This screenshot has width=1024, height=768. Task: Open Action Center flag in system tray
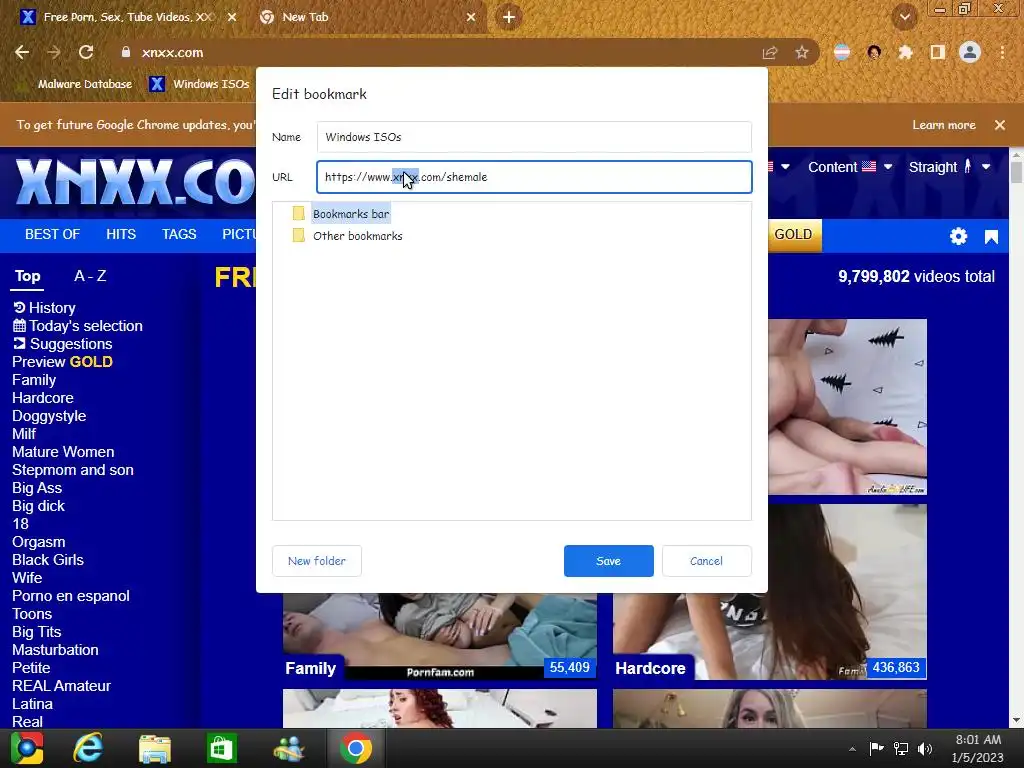[876, 749]
